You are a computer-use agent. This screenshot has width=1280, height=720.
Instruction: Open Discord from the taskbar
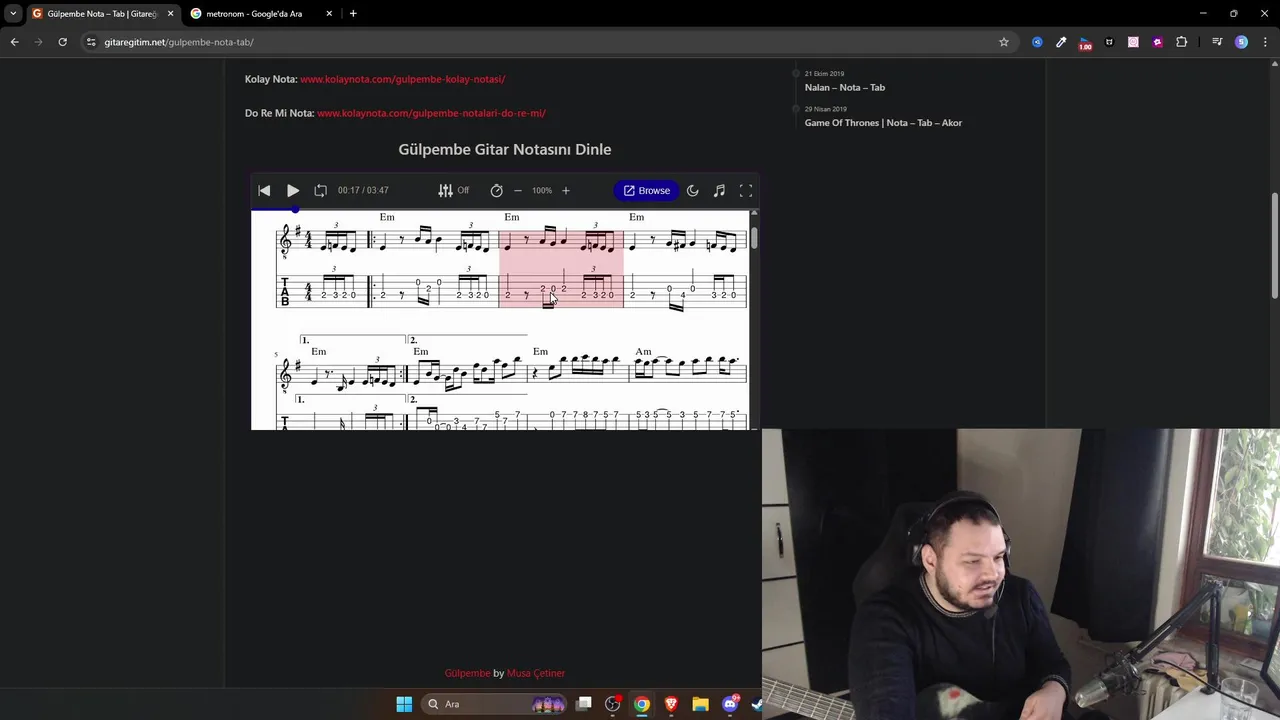(x=729, y=704)
